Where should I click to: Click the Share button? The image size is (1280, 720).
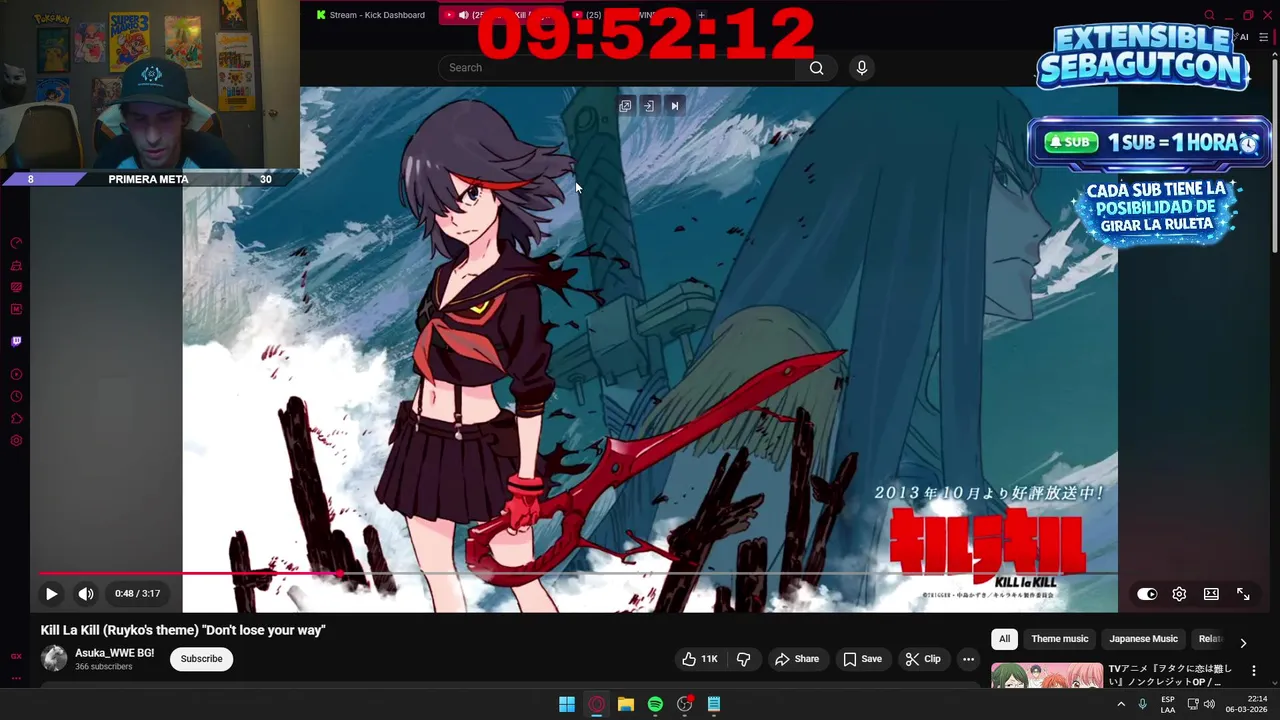[x=797, y=659]
